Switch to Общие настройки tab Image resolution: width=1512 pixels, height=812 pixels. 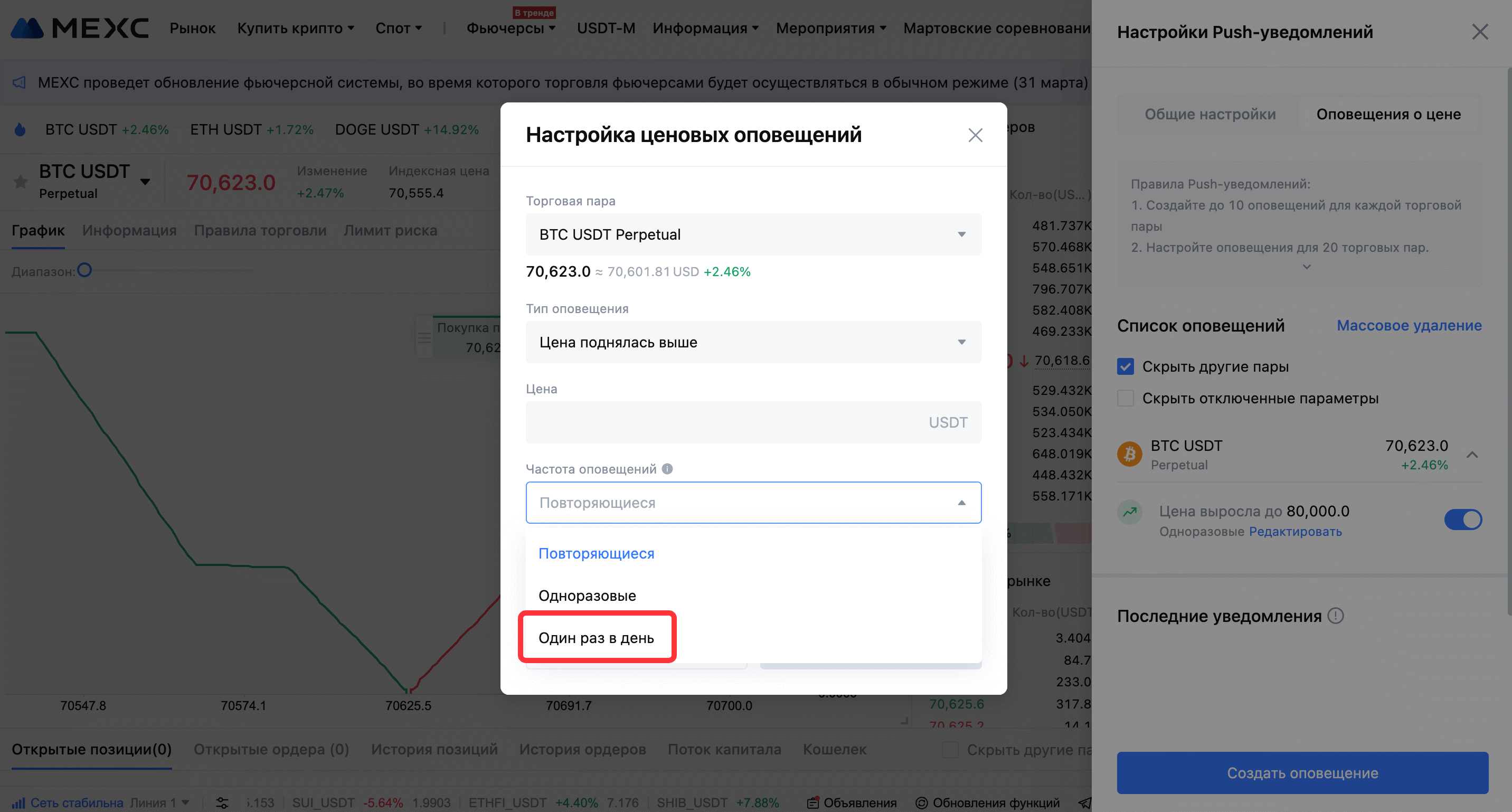1209,115
